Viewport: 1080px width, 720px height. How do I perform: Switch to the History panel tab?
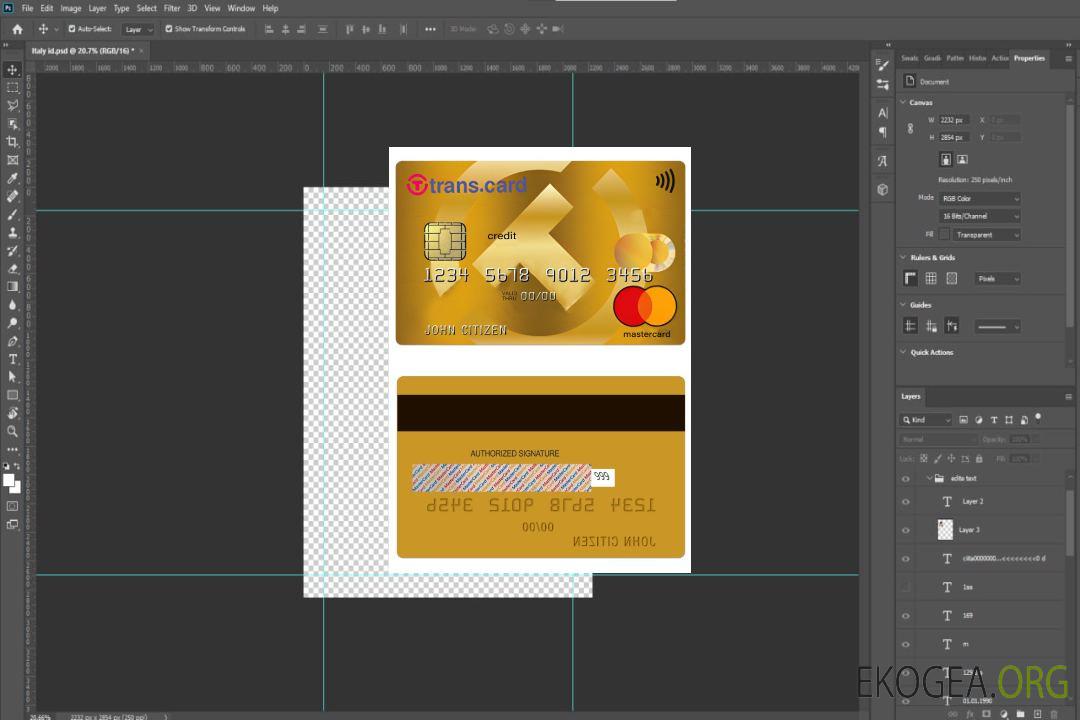point(977,59)
